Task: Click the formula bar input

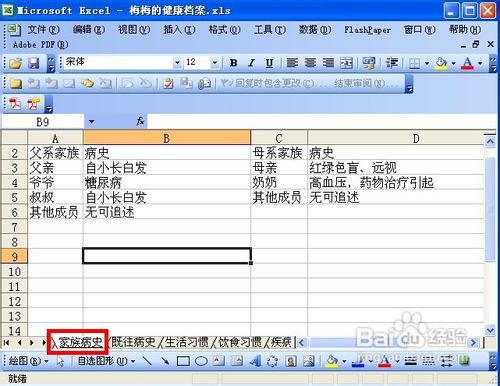Action: point(322,121)
